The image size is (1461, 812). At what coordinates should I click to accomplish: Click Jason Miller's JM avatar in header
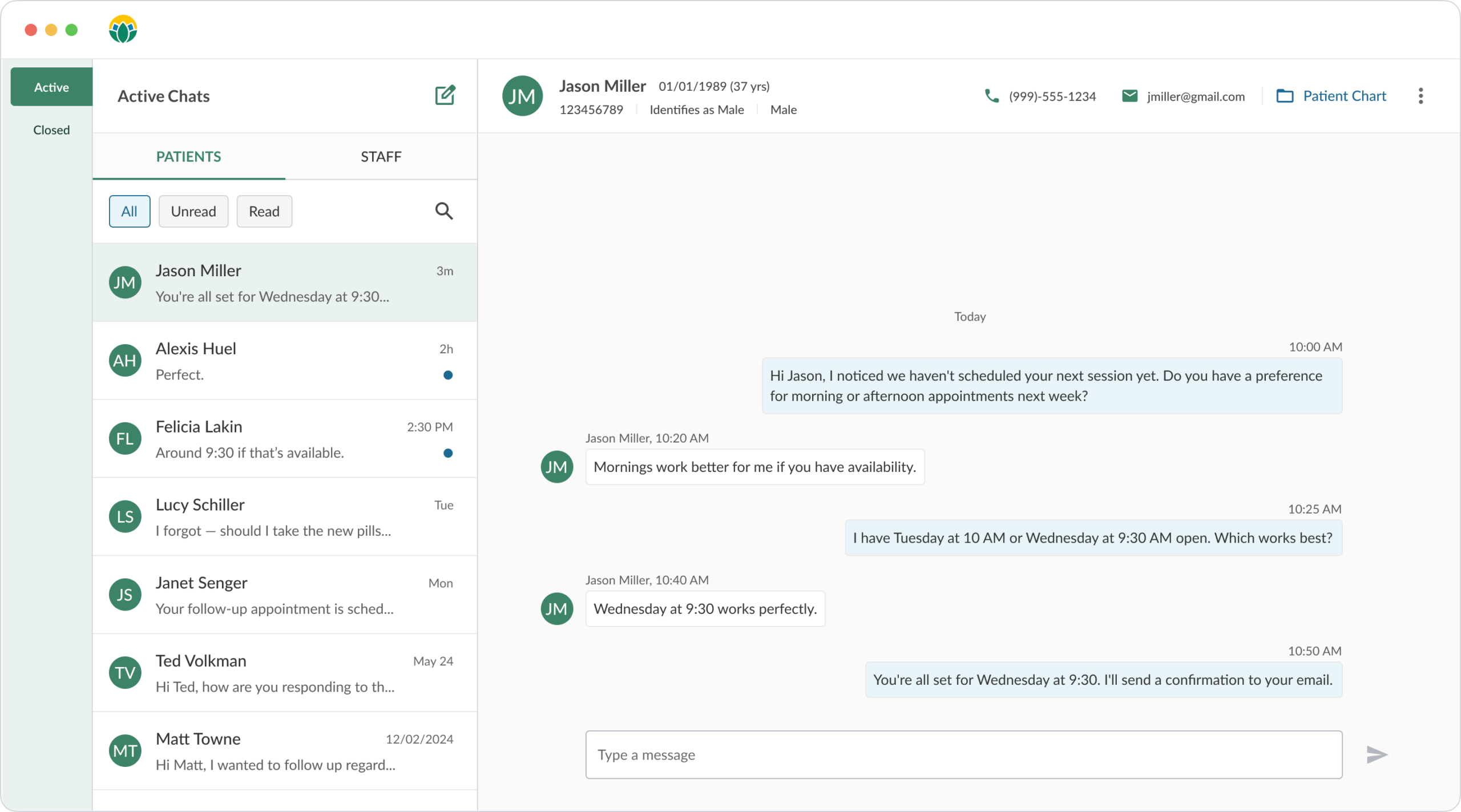[522, 96]
